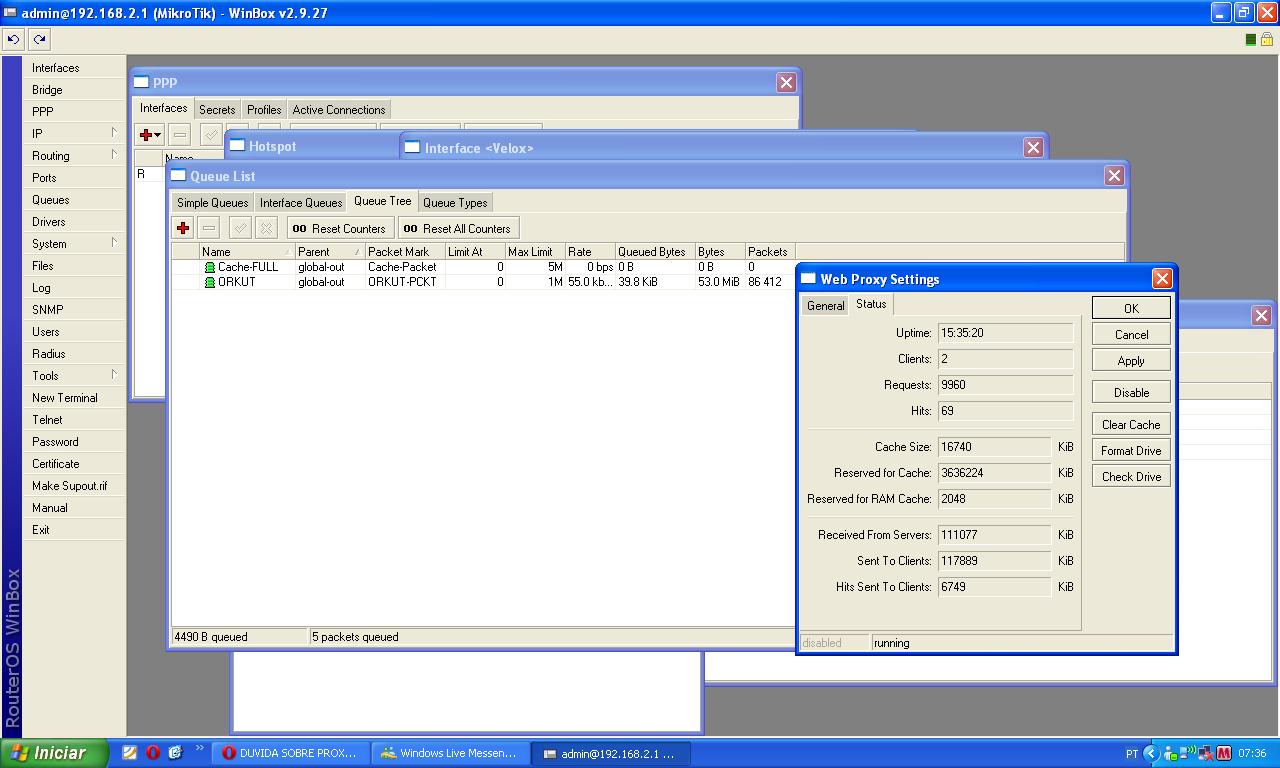This screenshot has width=1280, height=768.
Task: Click the minus remove icon in PPP window
Action: coord(180,134)
